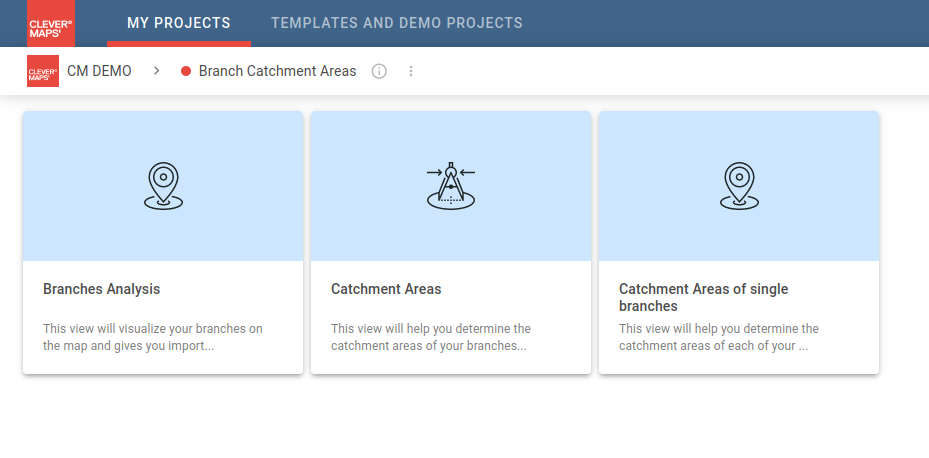
Task: Click the Branches Analysis description text
Action: tap(153, 337)
